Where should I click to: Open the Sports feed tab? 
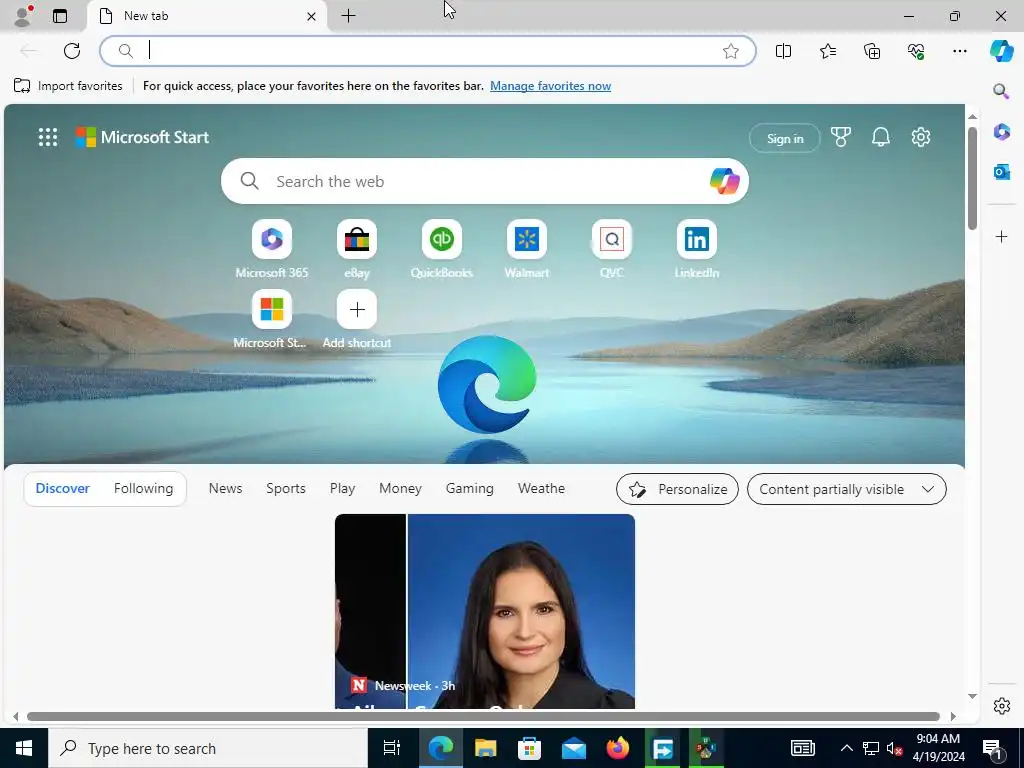click(285, 488)
